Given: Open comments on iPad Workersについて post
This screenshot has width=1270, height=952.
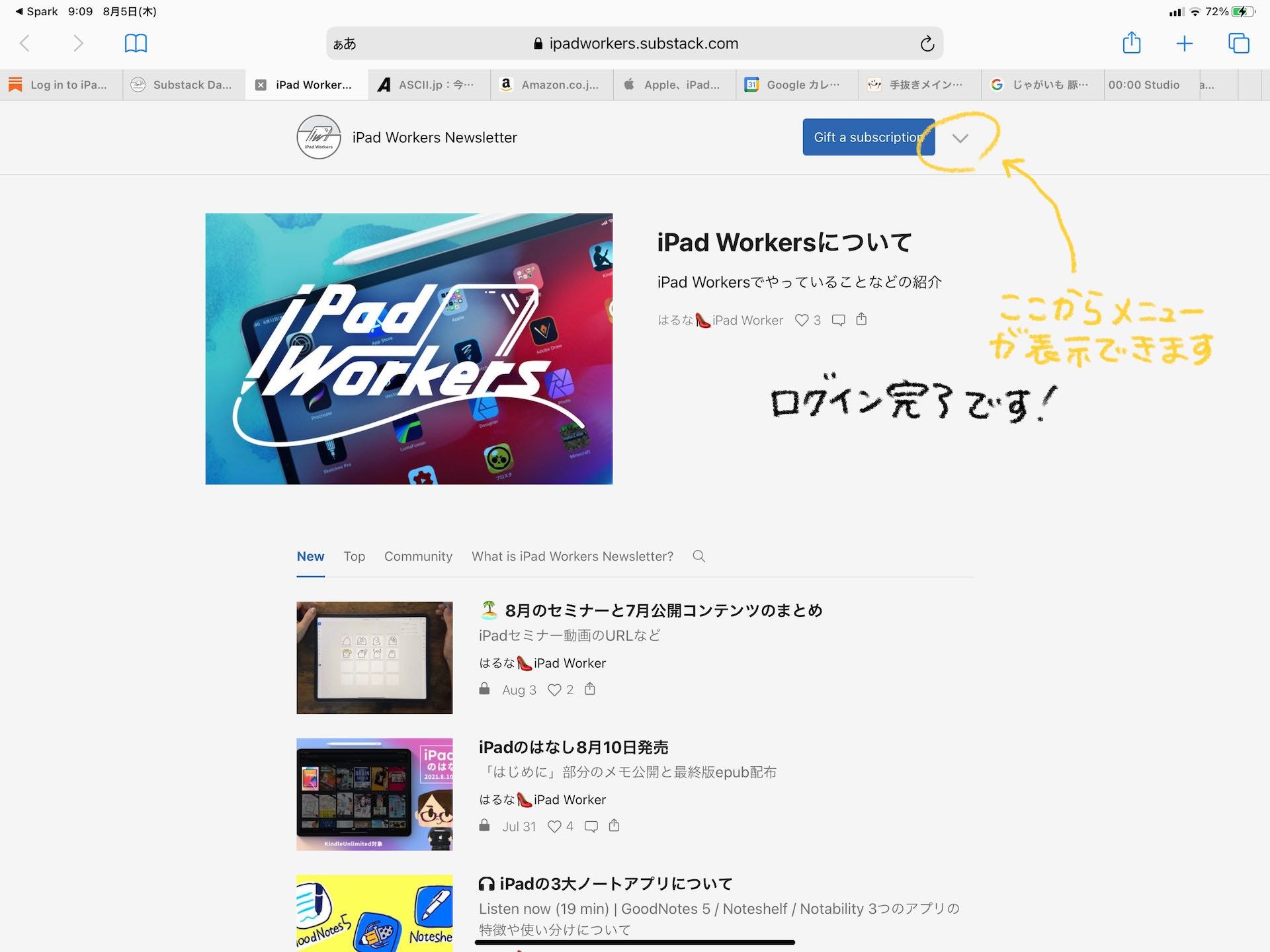Looking at the screenshot, I should [x=838, y=320].
